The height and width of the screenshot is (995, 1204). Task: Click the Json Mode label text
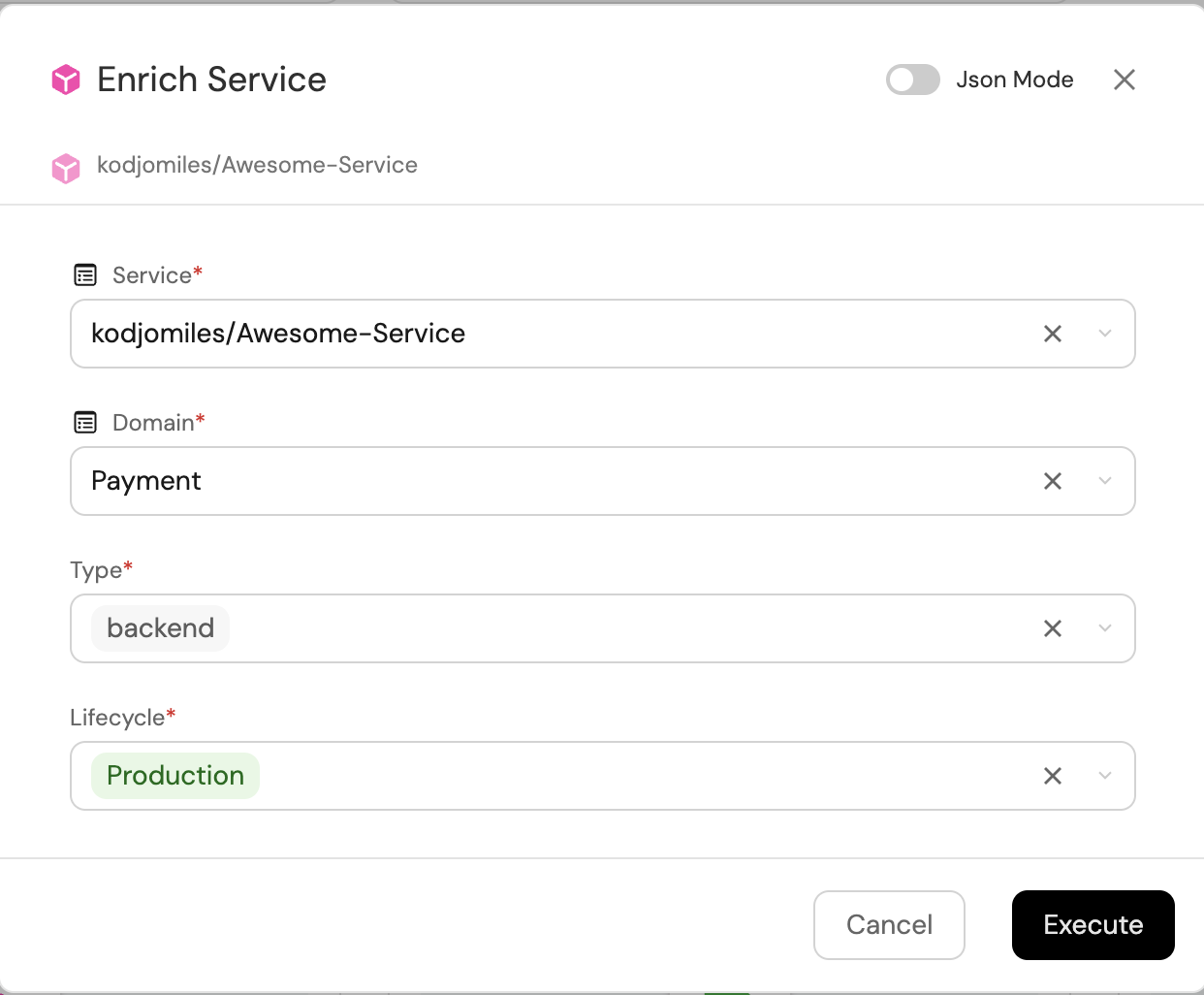click(x=1014, y=80)
